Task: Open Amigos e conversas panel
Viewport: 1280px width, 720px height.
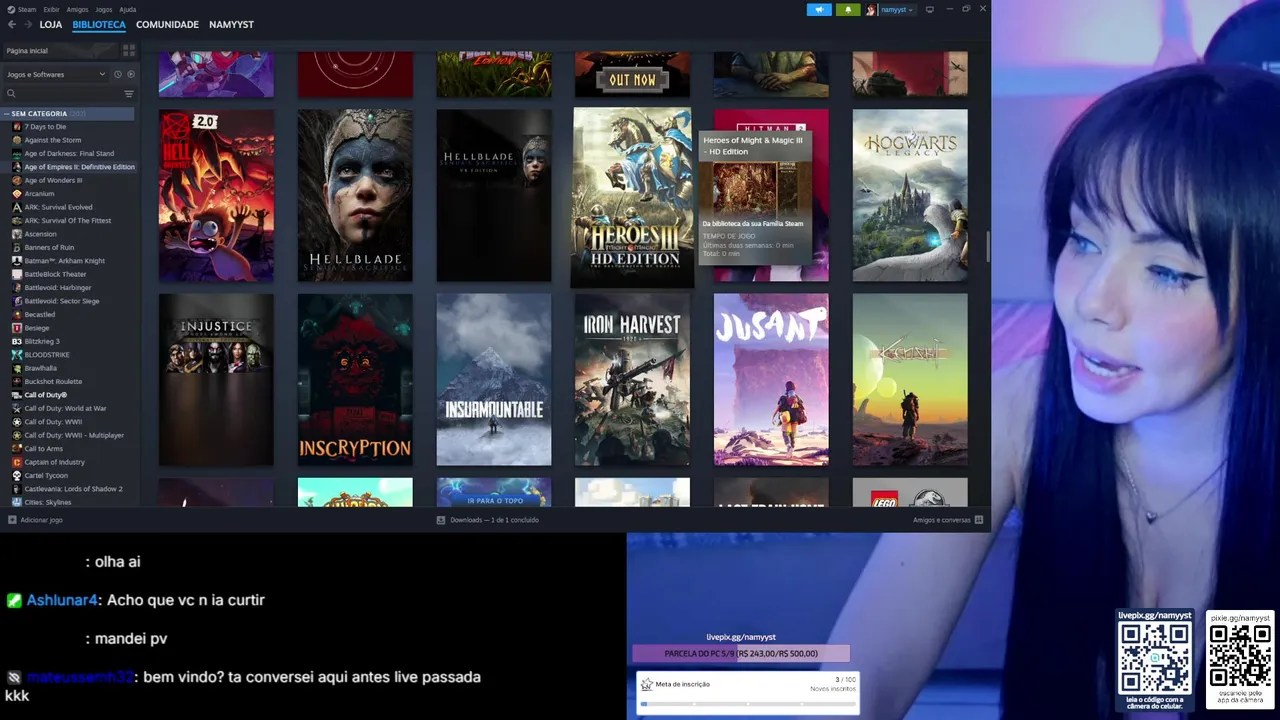Action: click(948, 520)
